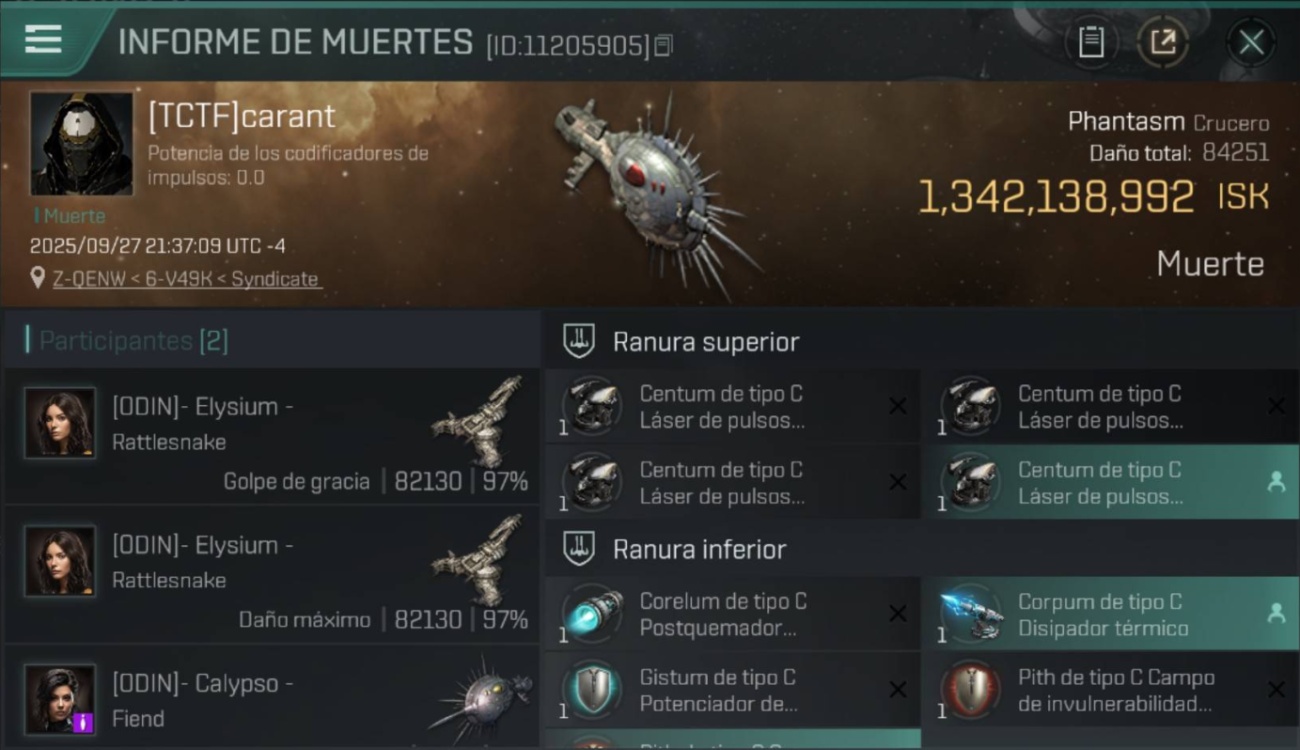Select the Corpum de tipo C Disipador térmico
The width and height of the screenshot is (1300, 750).
[1111, 614]
